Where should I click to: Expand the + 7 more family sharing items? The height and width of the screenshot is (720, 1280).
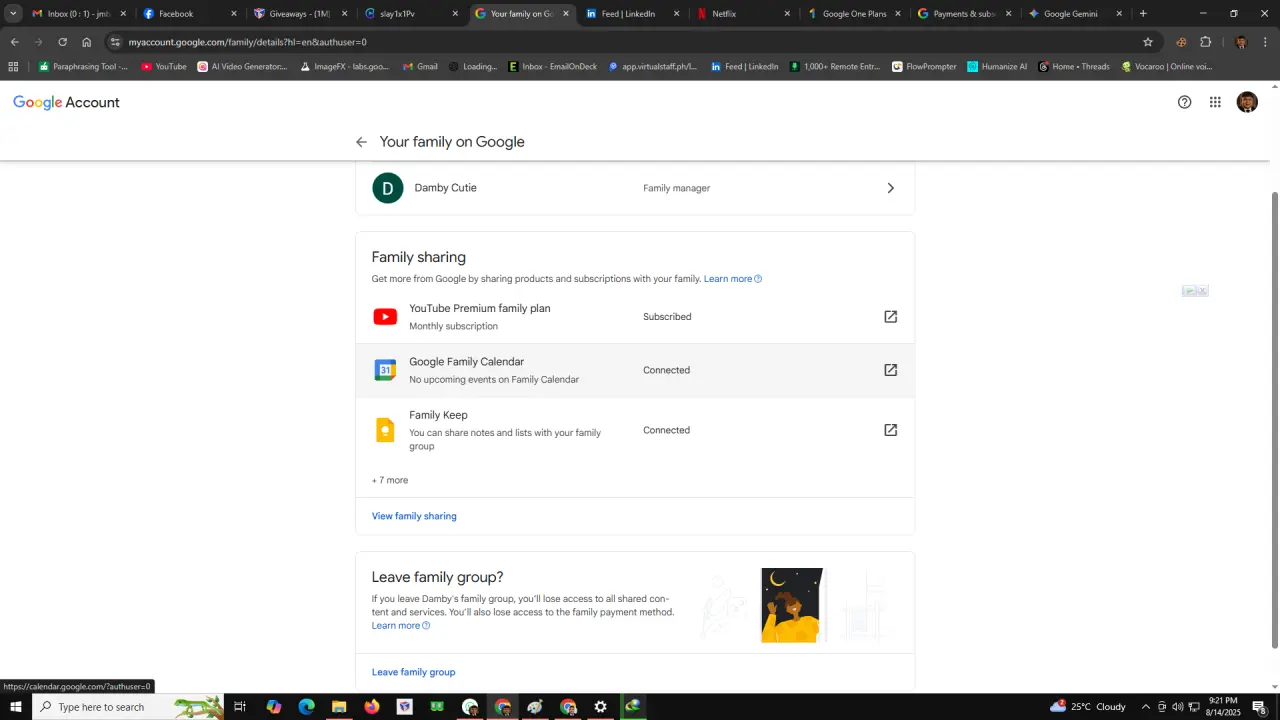point(390,480)
